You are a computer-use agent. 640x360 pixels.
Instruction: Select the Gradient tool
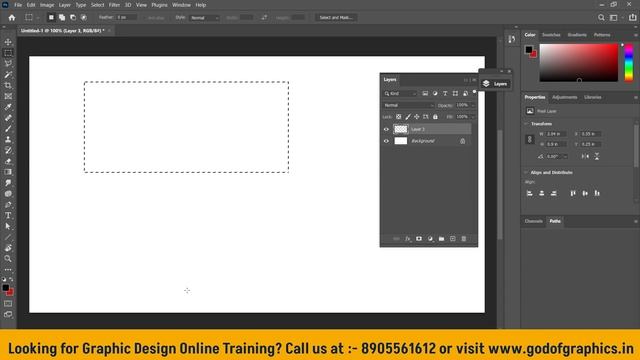(x=8, y=172)
